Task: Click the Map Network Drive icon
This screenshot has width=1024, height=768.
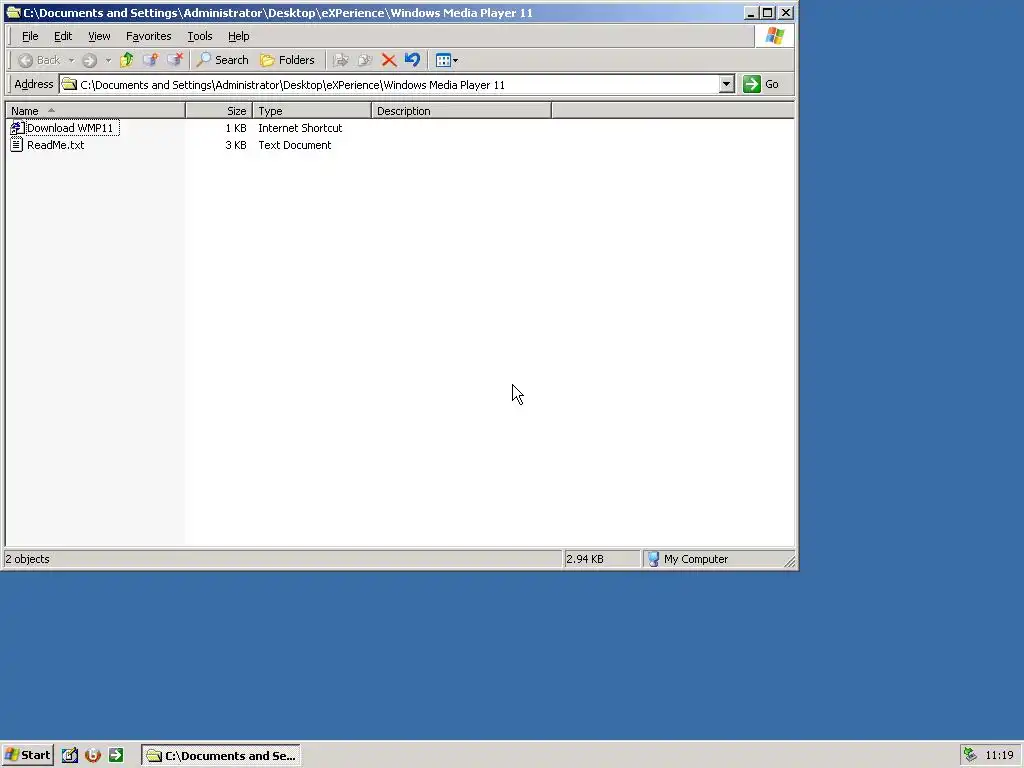Action: coord(150,60)
